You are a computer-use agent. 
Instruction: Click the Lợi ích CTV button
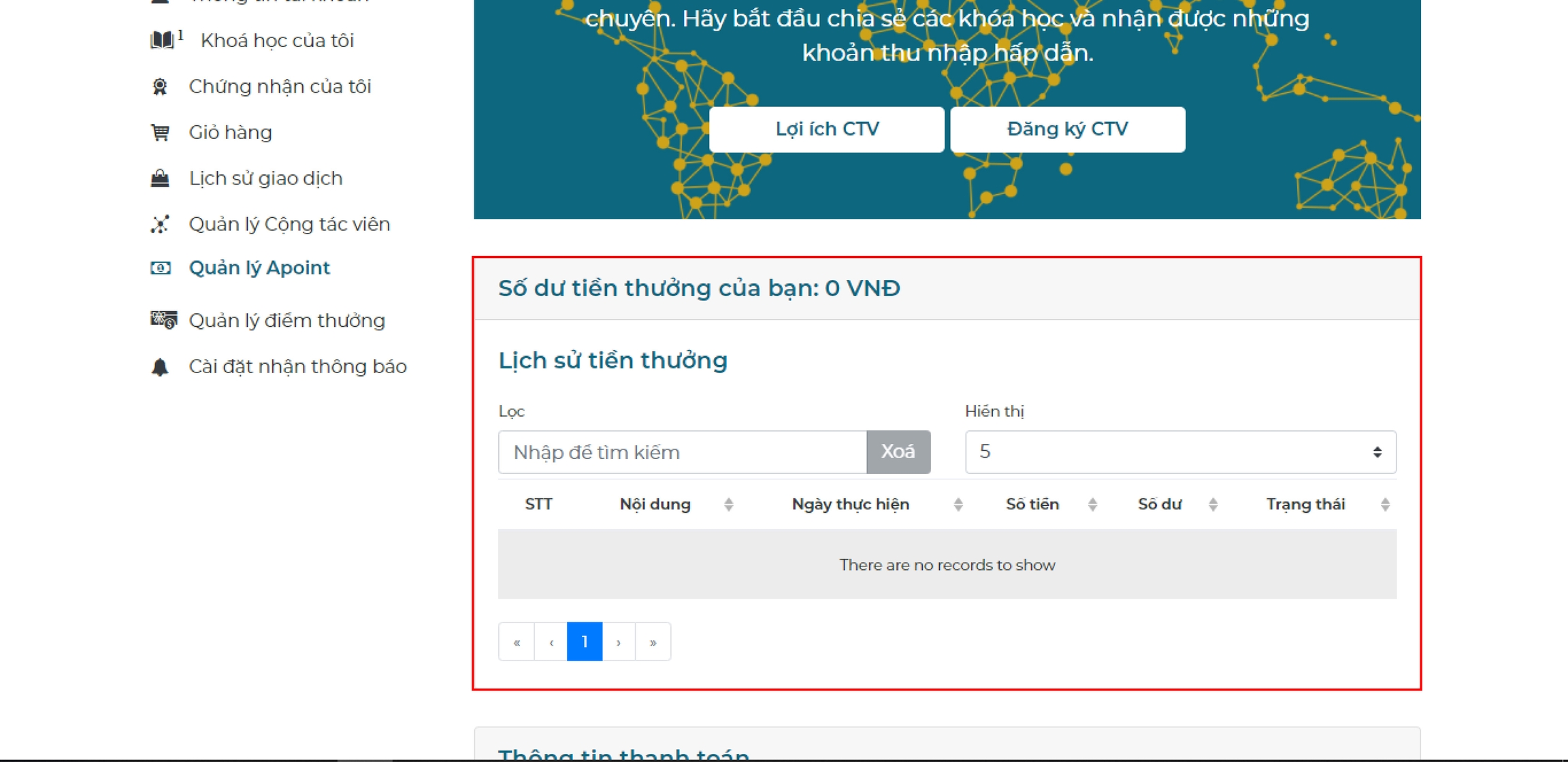tap(826, 129)
